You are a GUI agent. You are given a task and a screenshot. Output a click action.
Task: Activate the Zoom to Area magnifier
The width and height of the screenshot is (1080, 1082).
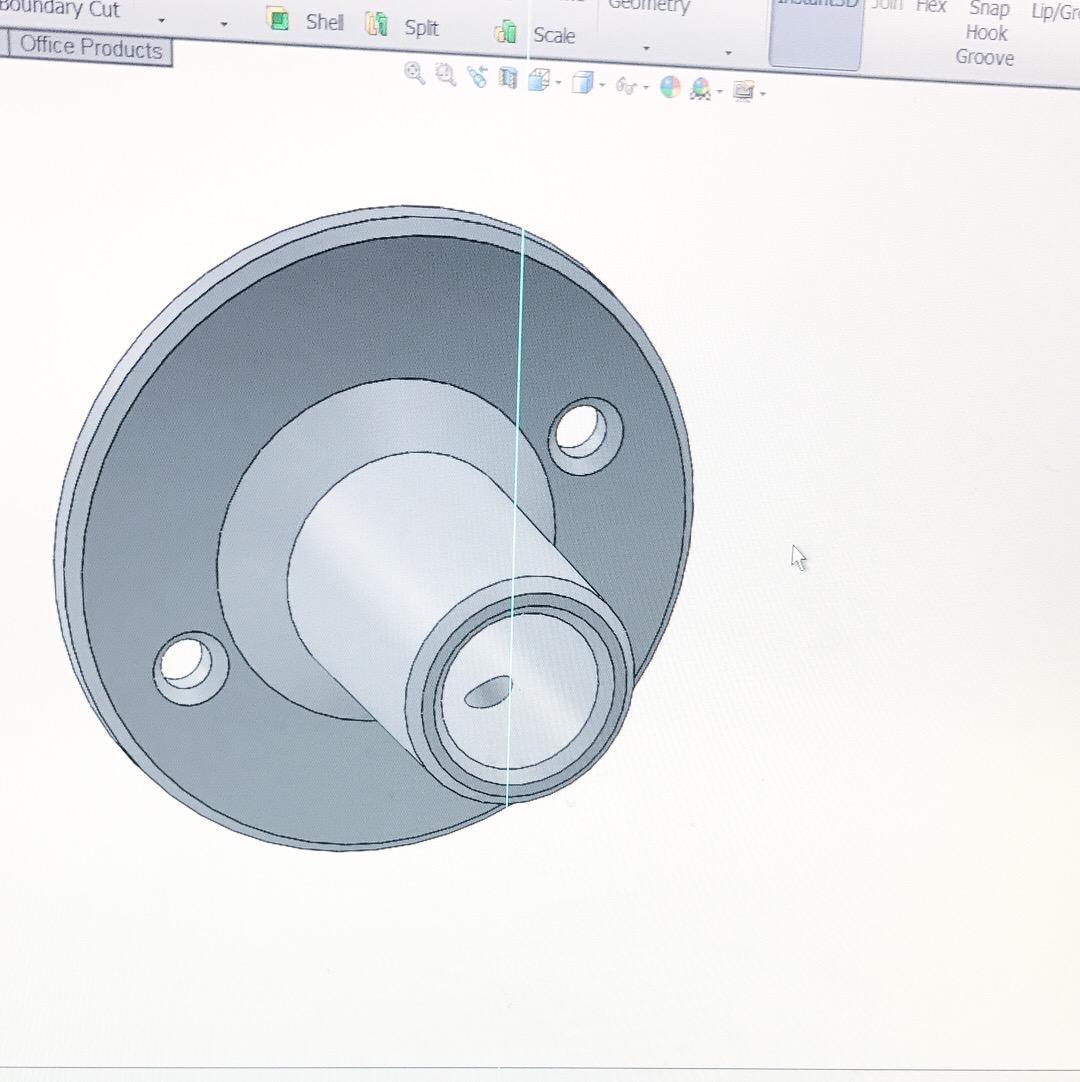point(446,75)
